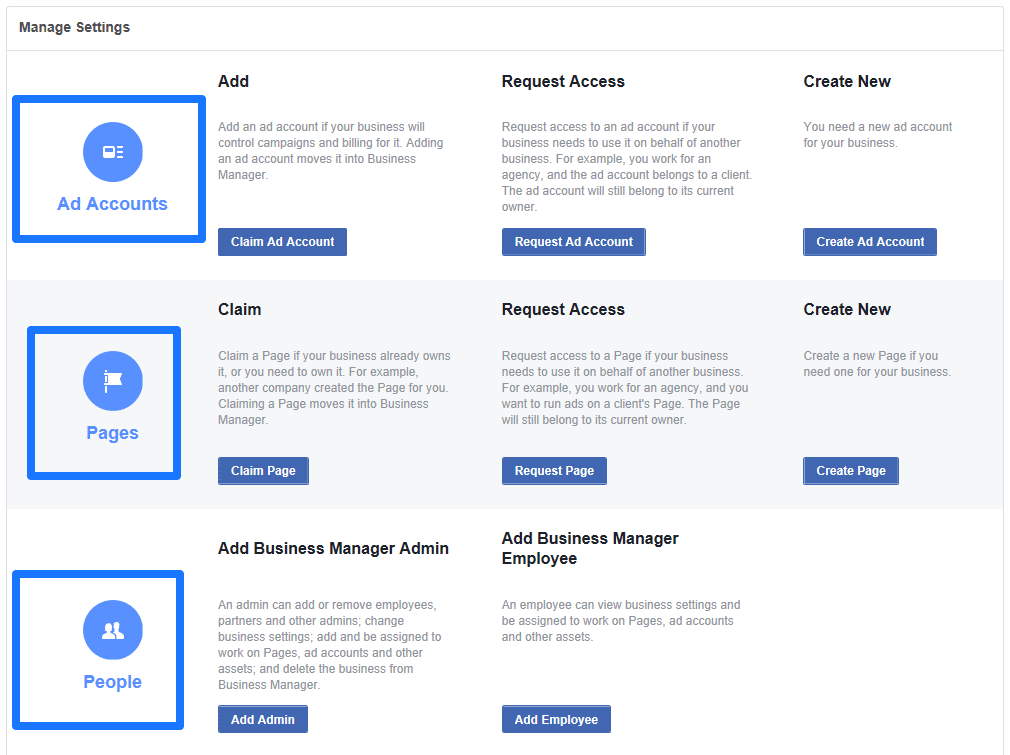Image resolution: width=1010 pixels, height=755 pixels.
Task: Click the Manage Settings header title
Action: click(74, 27)
